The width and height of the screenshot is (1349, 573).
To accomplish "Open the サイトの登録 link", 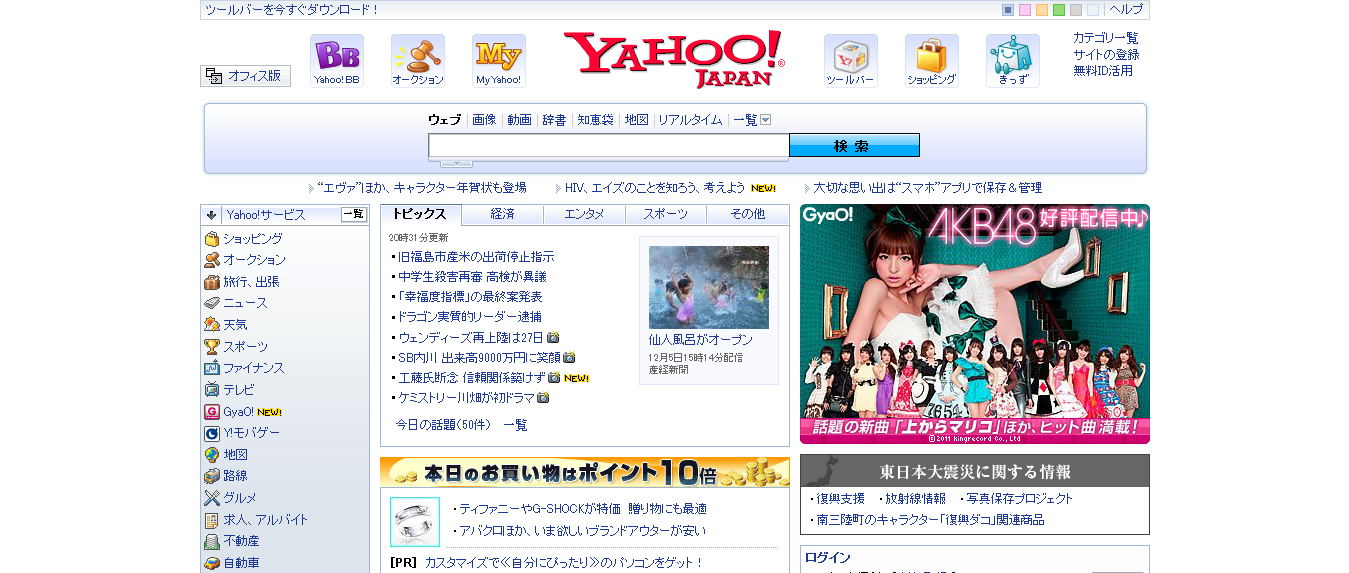I will click(x=1106, y=54).
